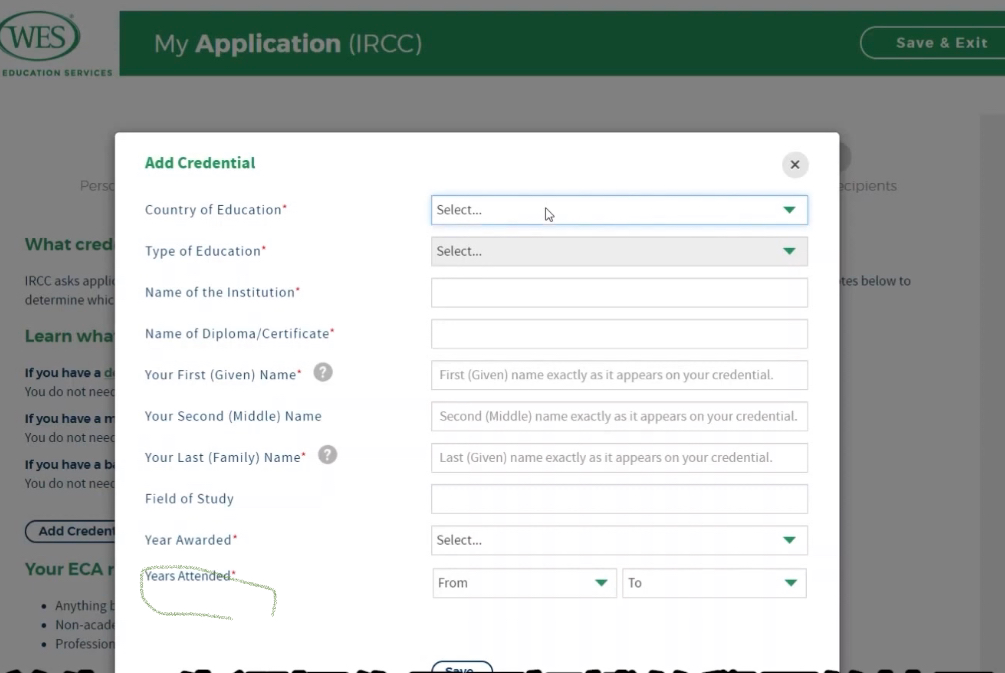
Task: Click the First (Given) Name input
Action: (x=619, y=375)
